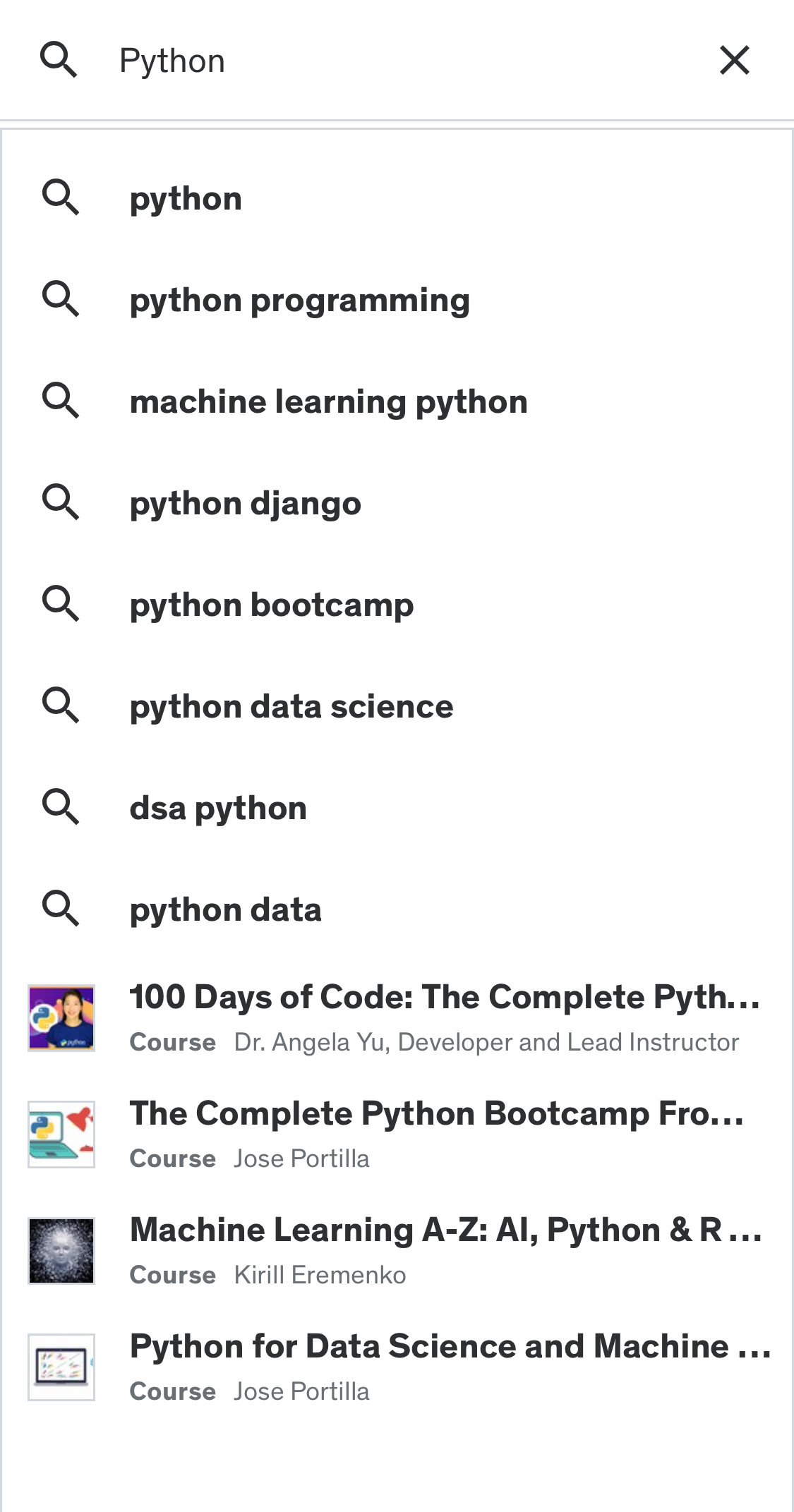The image size is (794, 1512).
Task: Open the python django suggestion
Action: coord(246,502)
